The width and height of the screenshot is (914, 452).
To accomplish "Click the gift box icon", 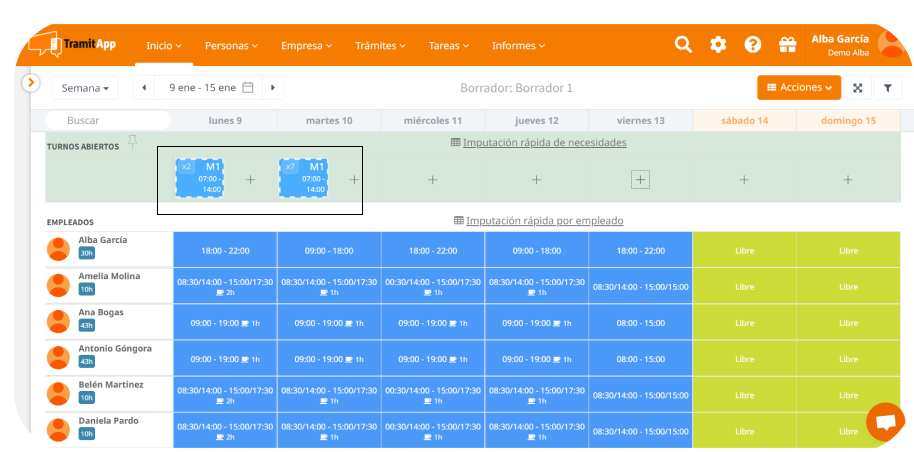I will [787, 45].
